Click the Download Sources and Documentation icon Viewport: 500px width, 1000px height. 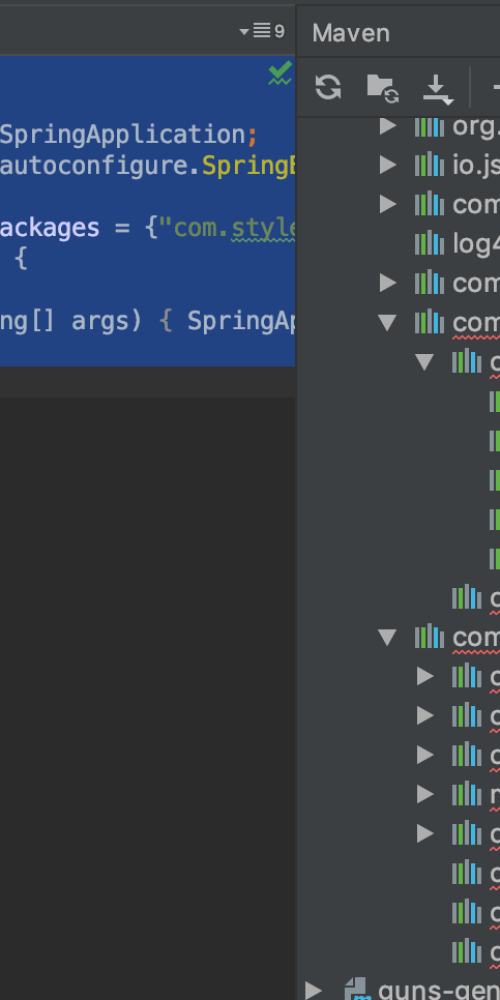[x=438, y=89]
